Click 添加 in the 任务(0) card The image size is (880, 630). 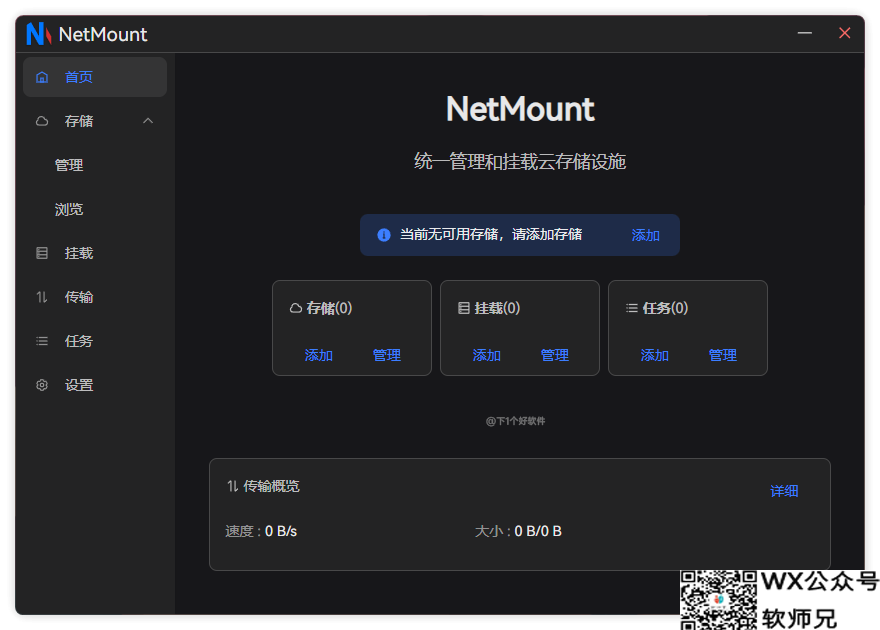pos(654,355)
